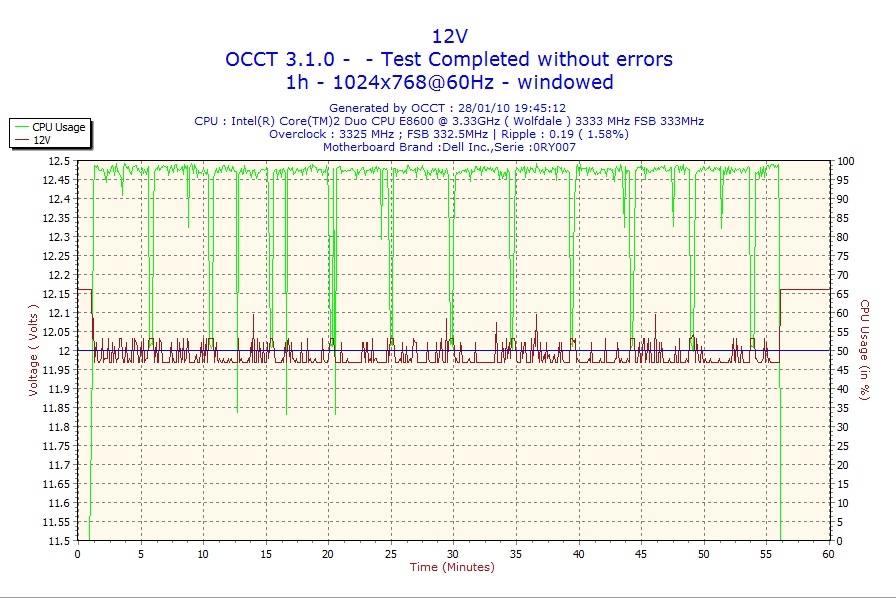The width and height of the screenshot is (896, 598).
Task: Click the 11.5 voltage axis label
Action: pos(59,541)
